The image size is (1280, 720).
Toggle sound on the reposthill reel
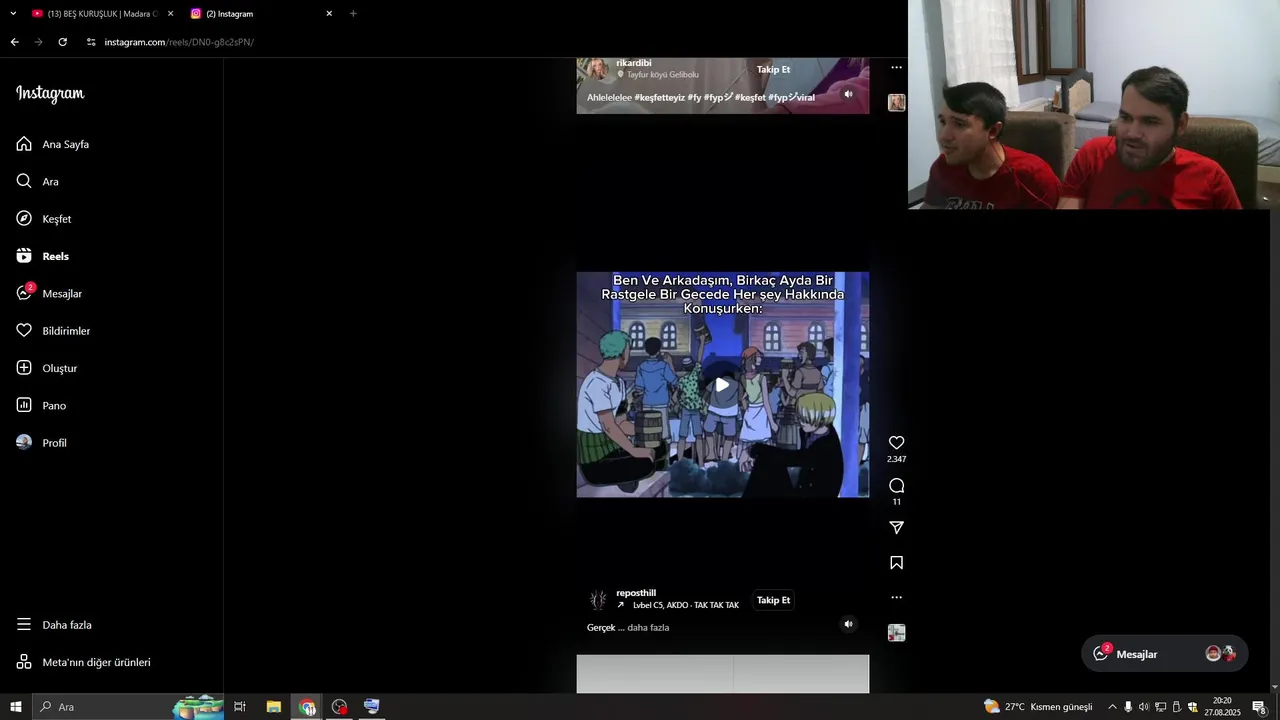(848, 624)
